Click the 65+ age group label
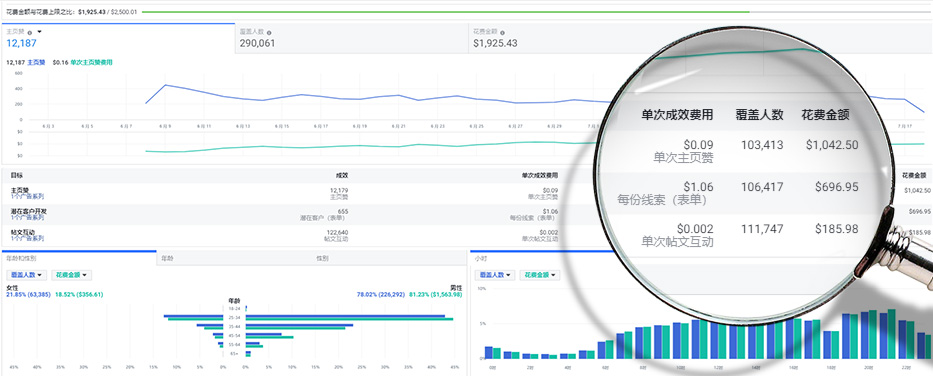Viewport: 933px width, 376px height. (x=234, y=353)
